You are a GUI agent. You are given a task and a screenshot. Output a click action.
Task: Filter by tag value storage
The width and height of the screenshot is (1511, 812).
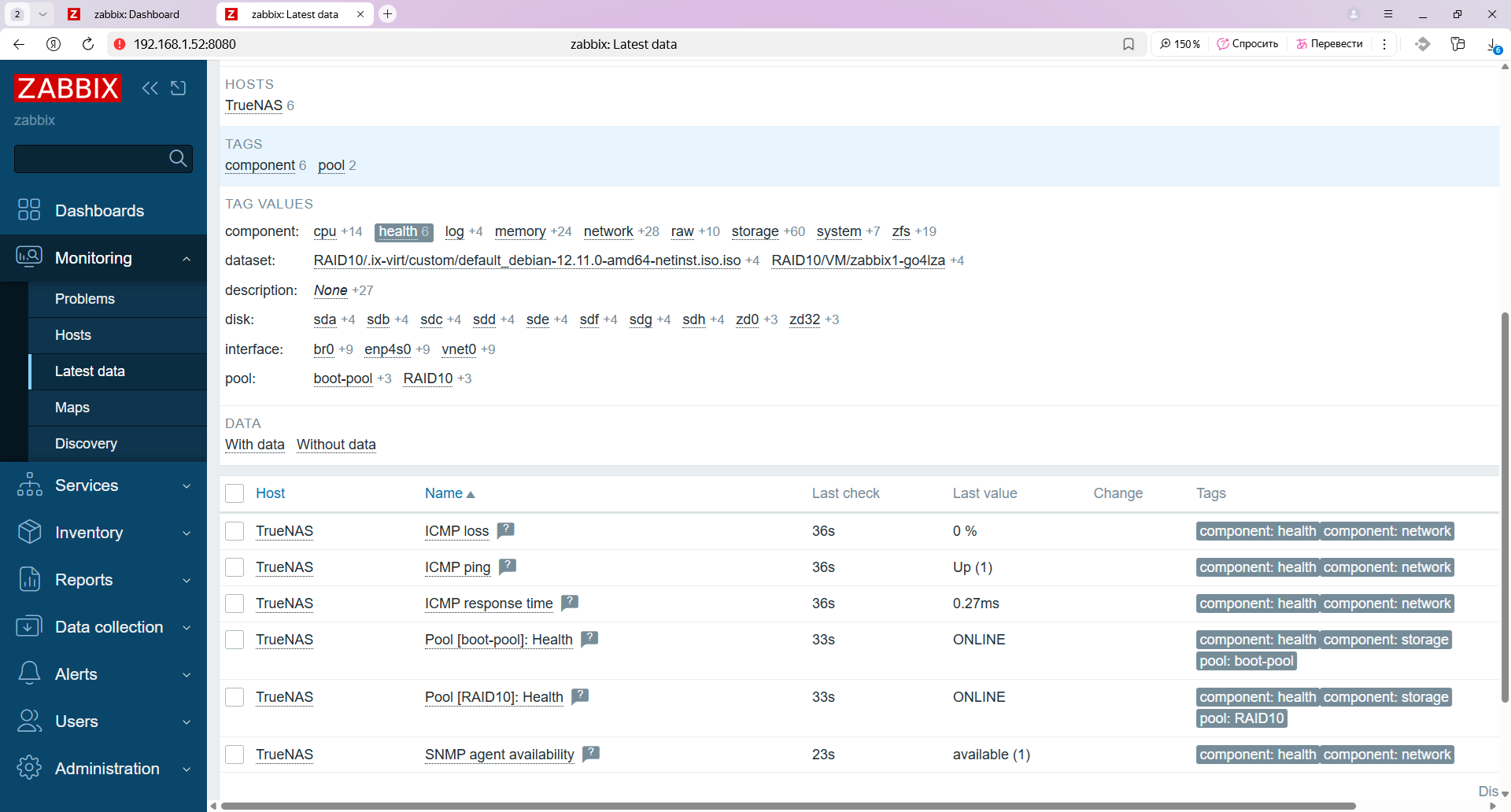[x=755, y=231]
